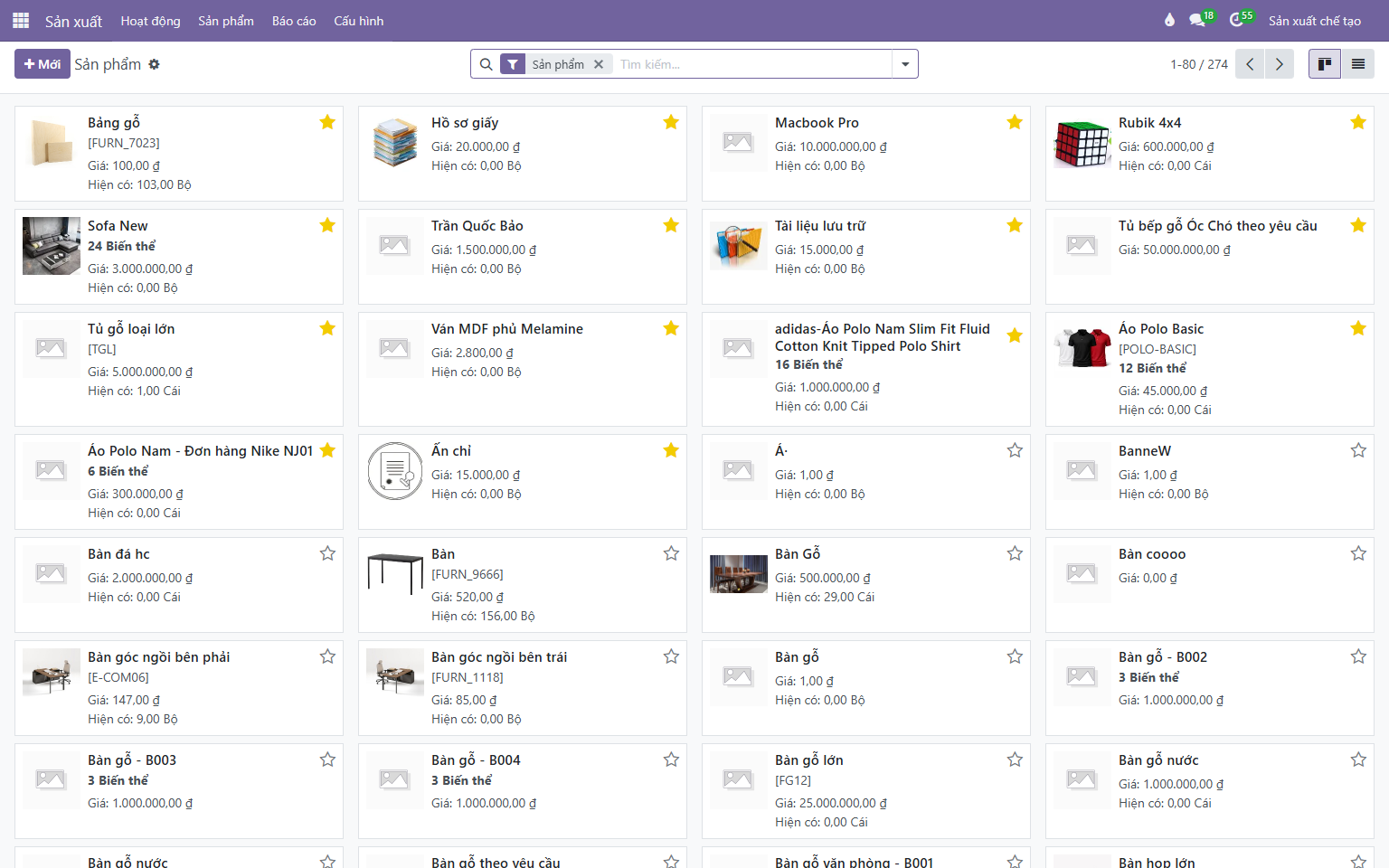Viewport: 1389px width, 868px height.
Task: Mark Bàn đá hc as favorite
Action: 327,553
